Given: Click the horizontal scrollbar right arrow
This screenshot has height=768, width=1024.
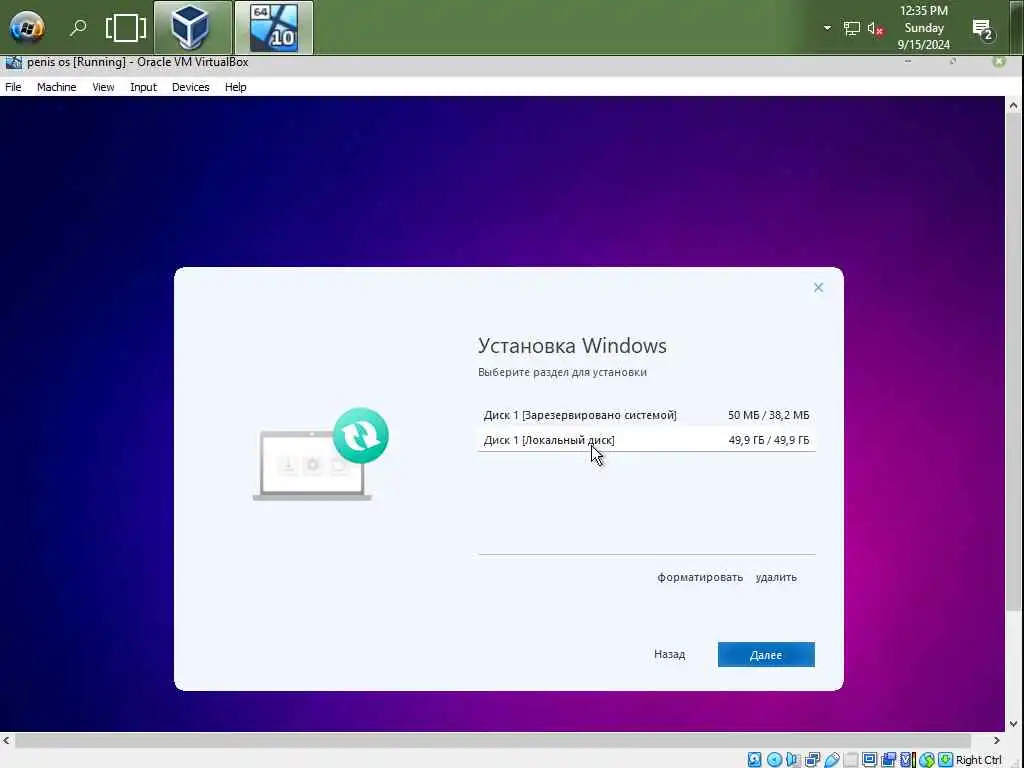Looking at the screenshot, I should coord(997,740).
